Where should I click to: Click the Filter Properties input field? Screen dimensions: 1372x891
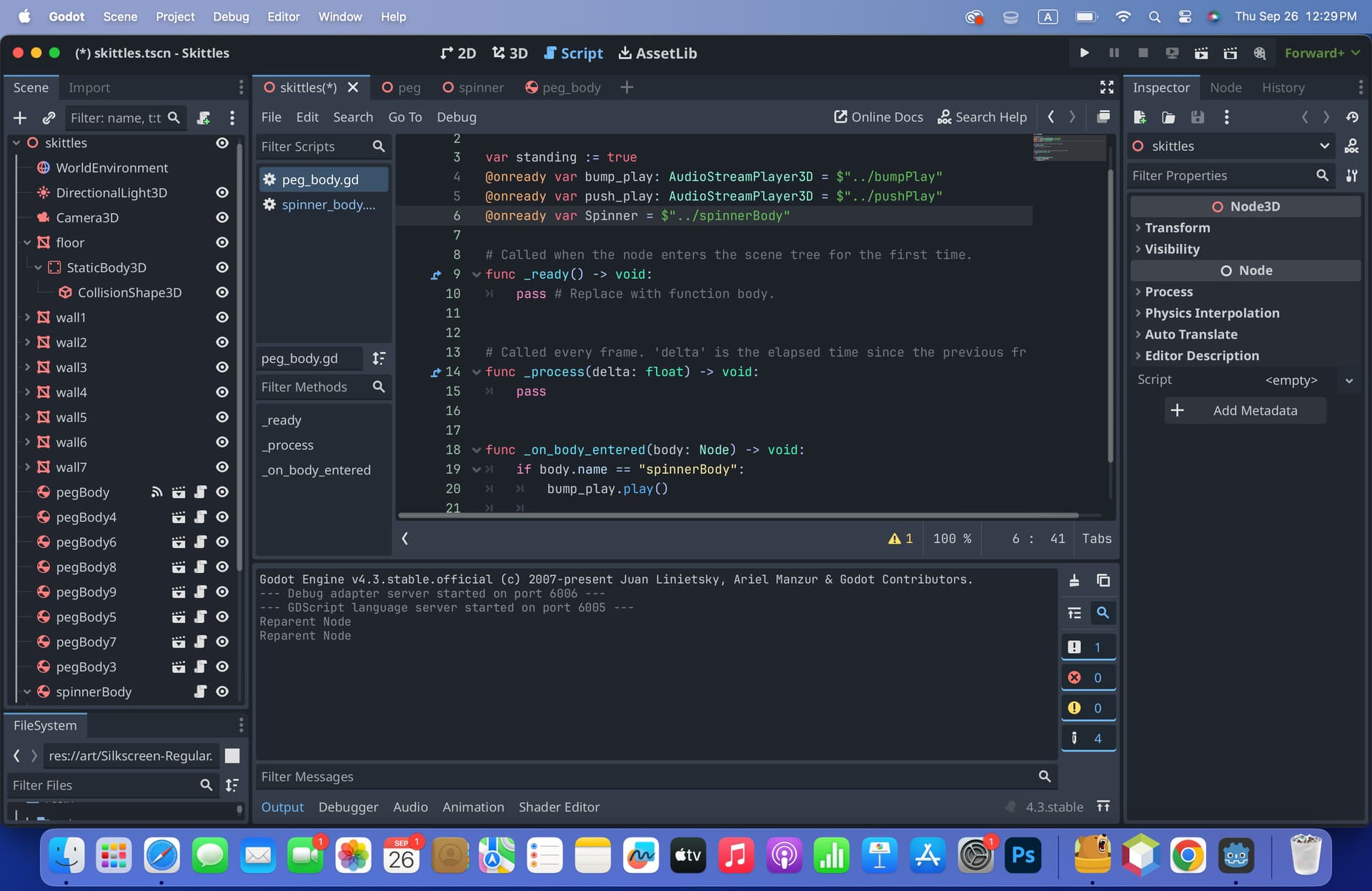pos(1223,176)
